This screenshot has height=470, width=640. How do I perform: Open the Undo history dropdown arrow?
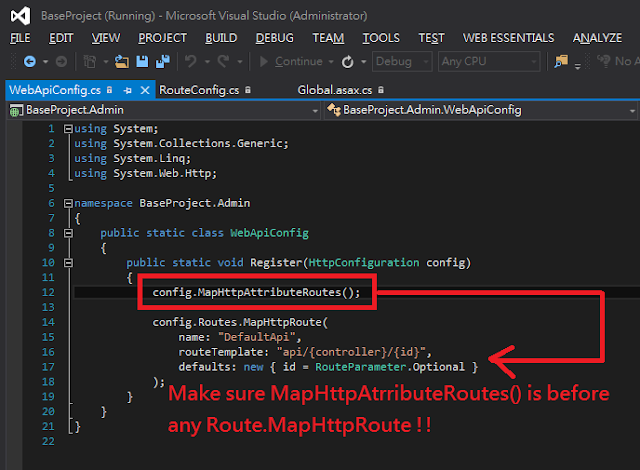(207, 62)
